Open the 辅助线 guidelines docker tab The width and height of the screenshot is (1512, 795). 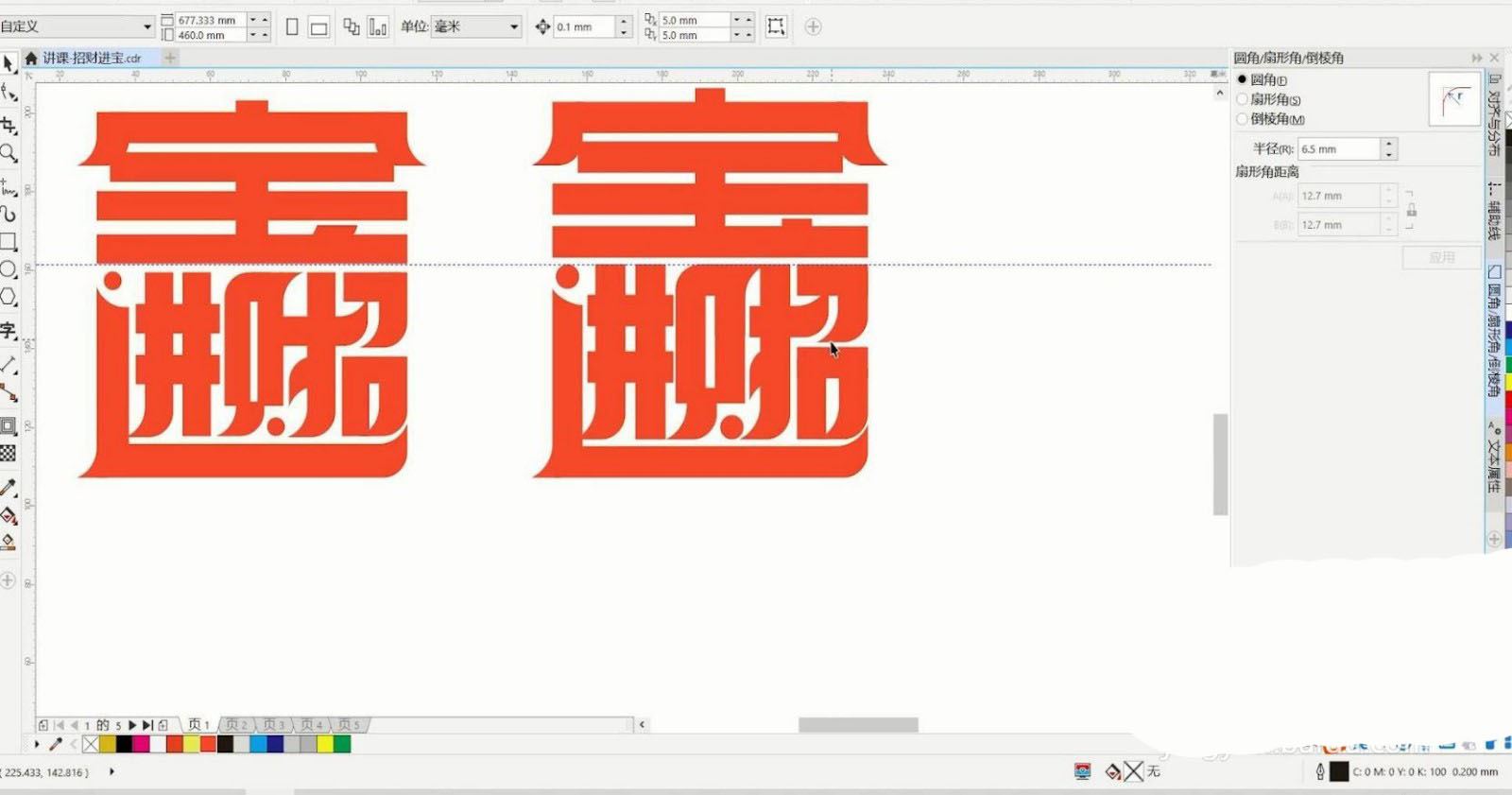[1494, 211]
